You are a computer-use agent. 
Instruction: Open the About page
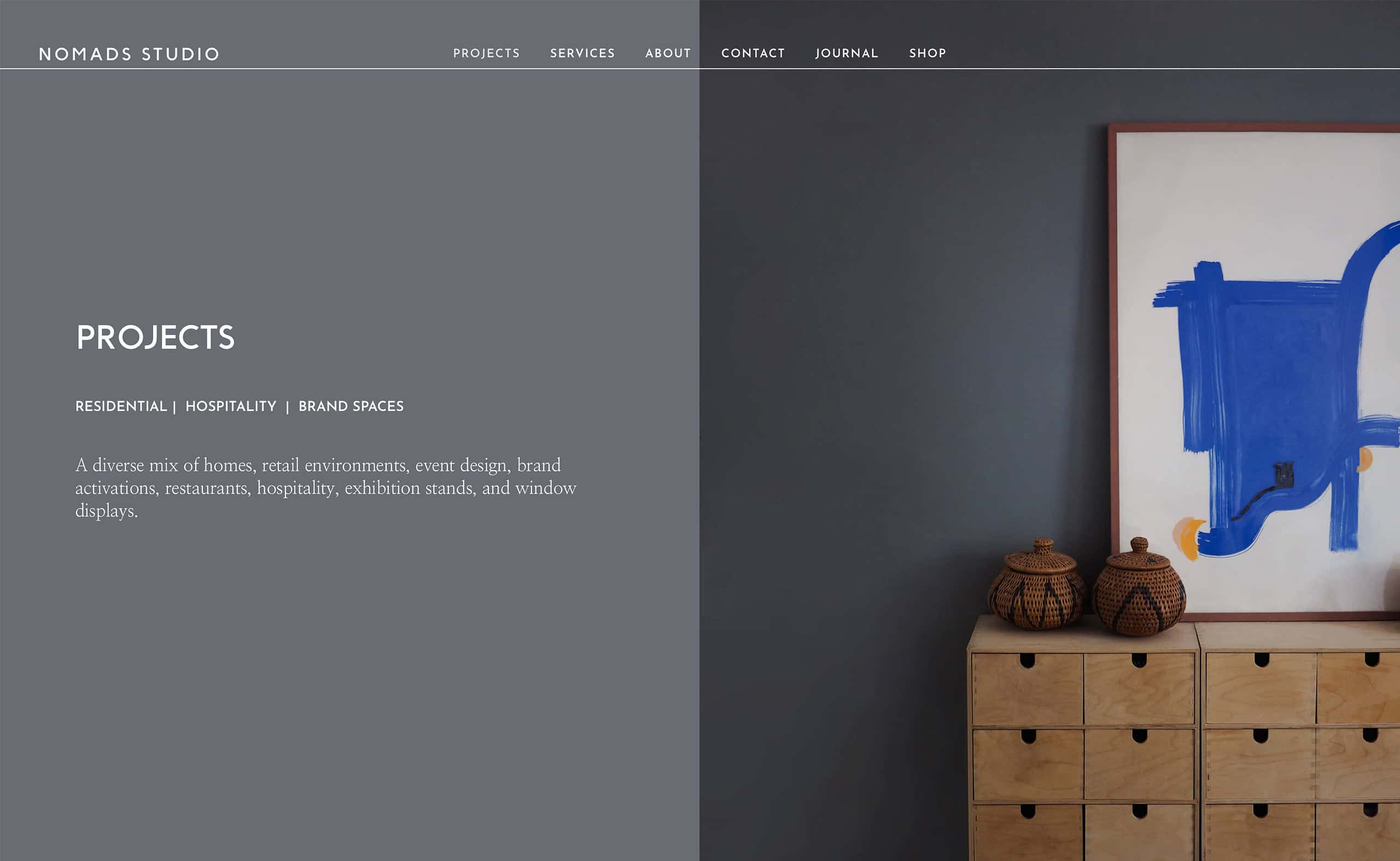tap(668, 53)
